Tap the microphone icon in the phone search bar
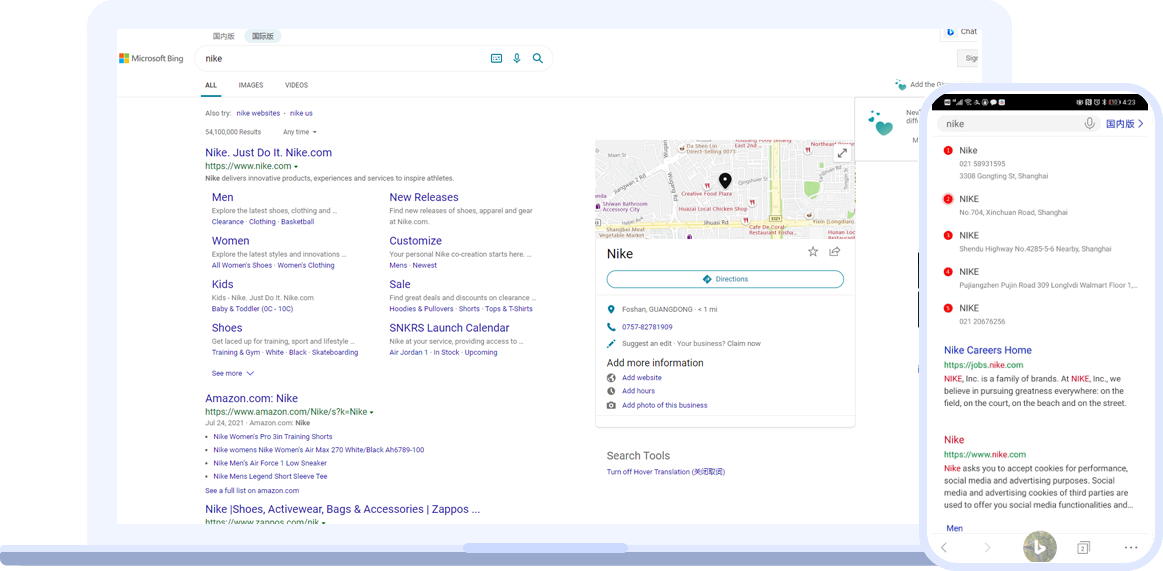The image size is (1163, 571). point(1090,123)
